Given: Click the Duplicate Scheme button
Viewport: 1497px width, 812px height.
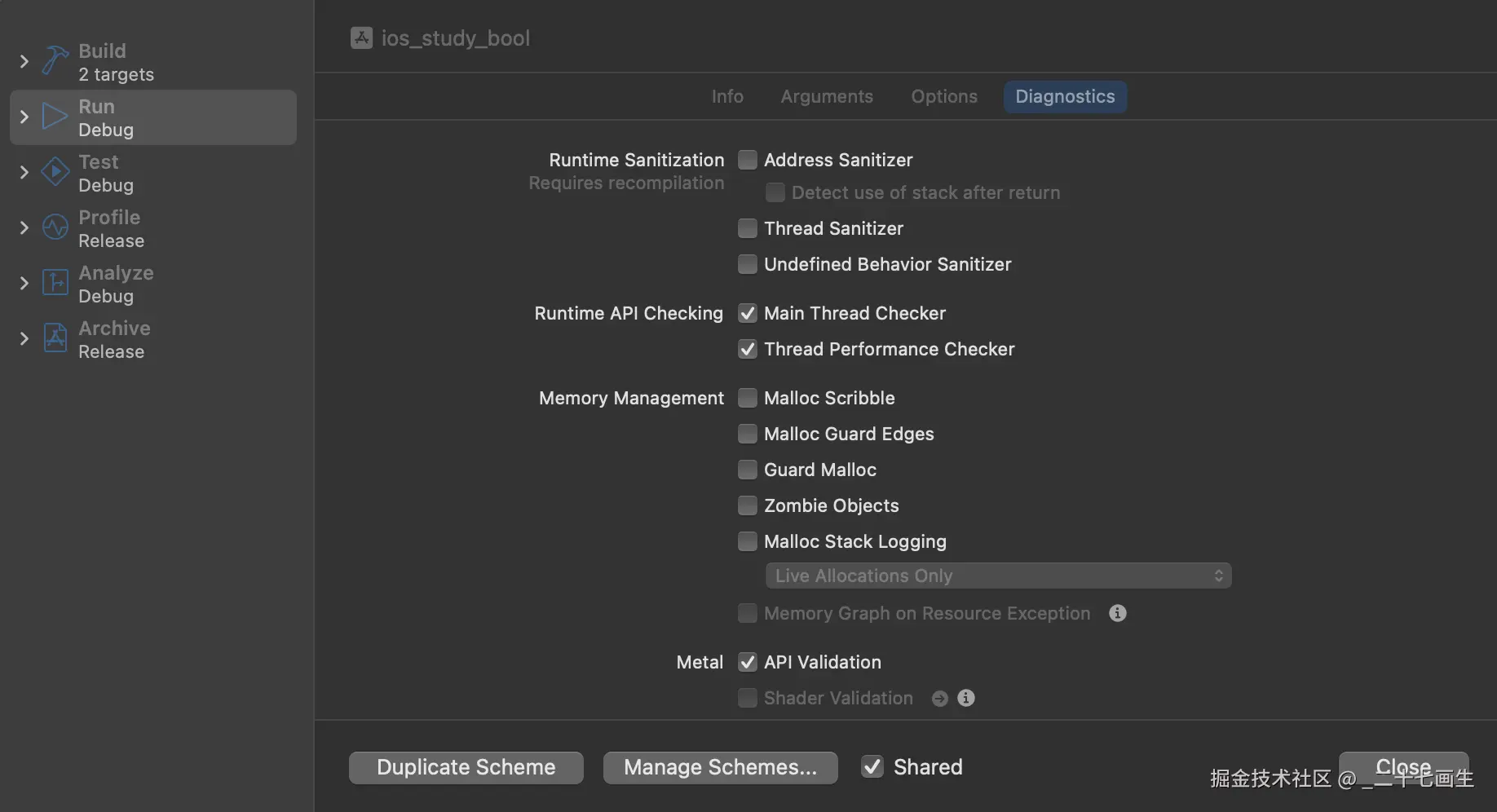Looking at the screenshot, I should coord(466,767).
